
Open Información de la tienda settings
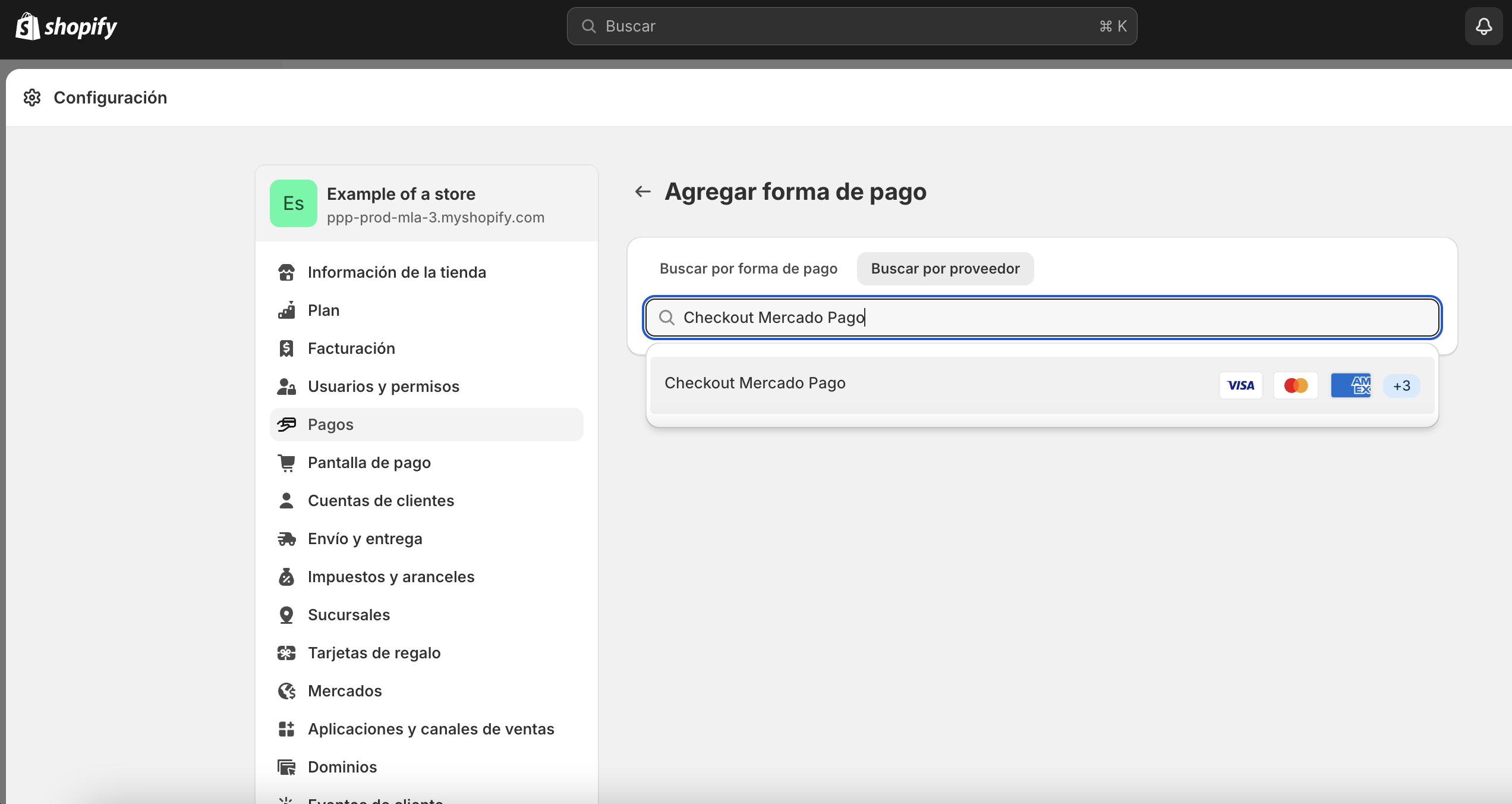coord(427,272)
